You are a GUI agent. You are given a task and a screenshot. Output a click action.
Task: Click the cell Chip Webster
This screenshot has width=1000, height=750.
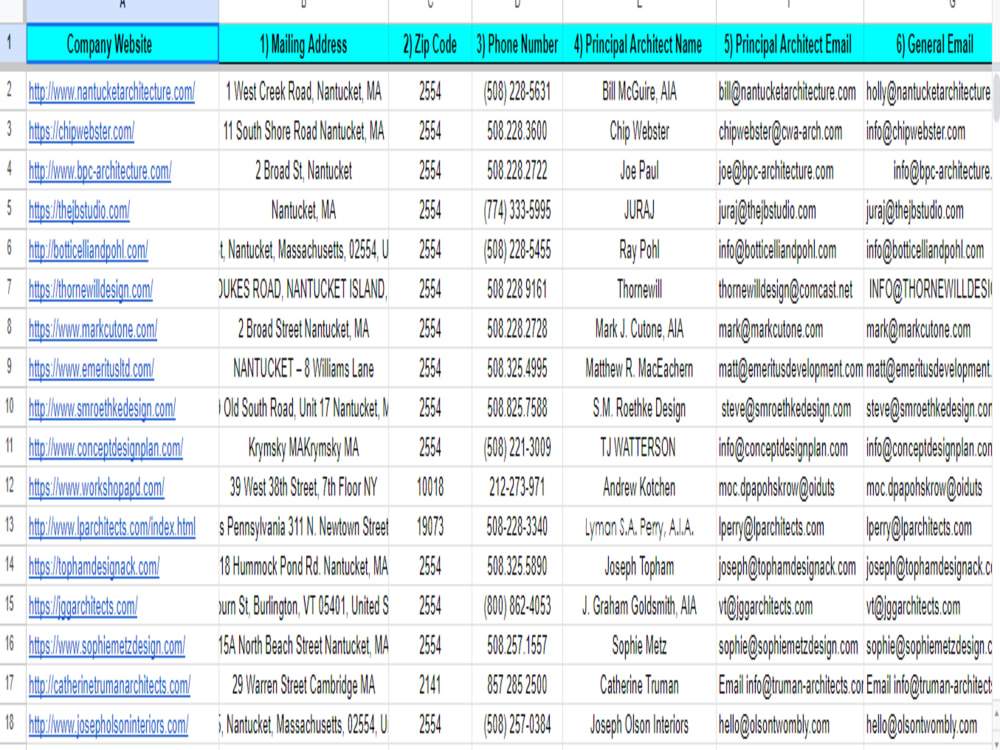click(639, 132)
